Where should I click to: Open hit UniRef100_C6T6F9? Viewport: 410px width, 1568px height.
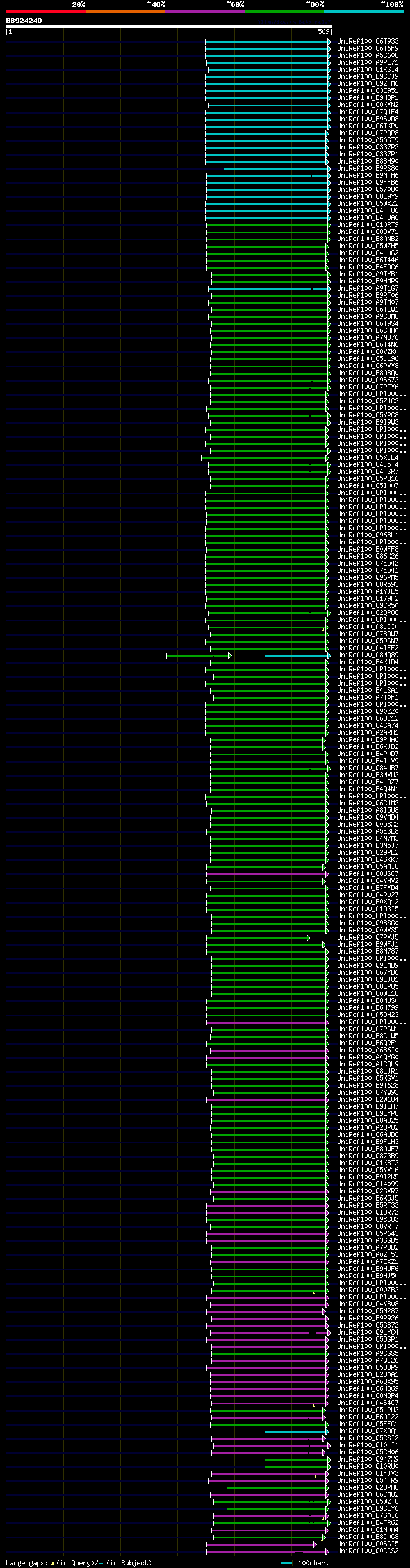[x=368, y=48]
